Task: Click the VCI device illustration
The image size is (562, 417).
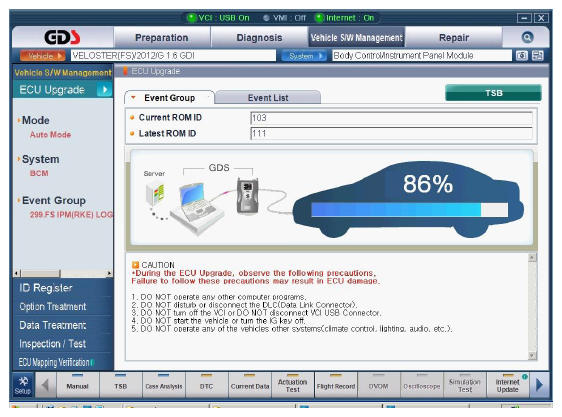Action: pyautogui.click(x=247, y=195)
